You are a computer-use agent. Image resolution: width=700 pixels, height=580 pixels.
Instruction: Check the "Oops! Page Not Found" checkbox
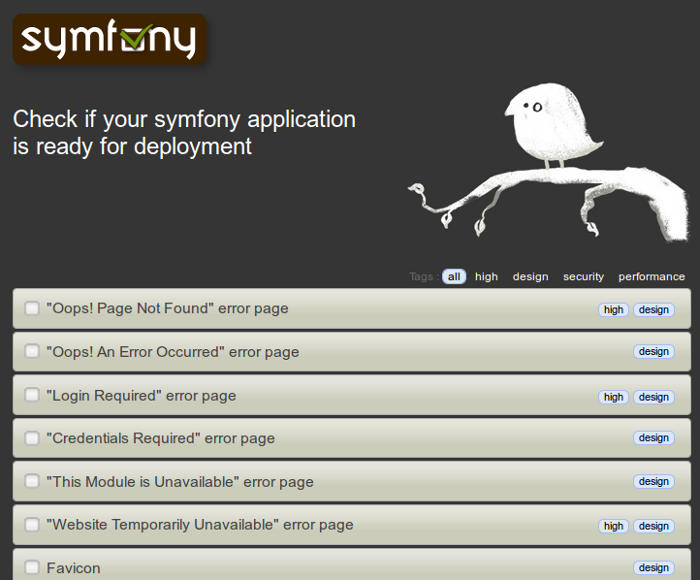click(x=32, y=308)
